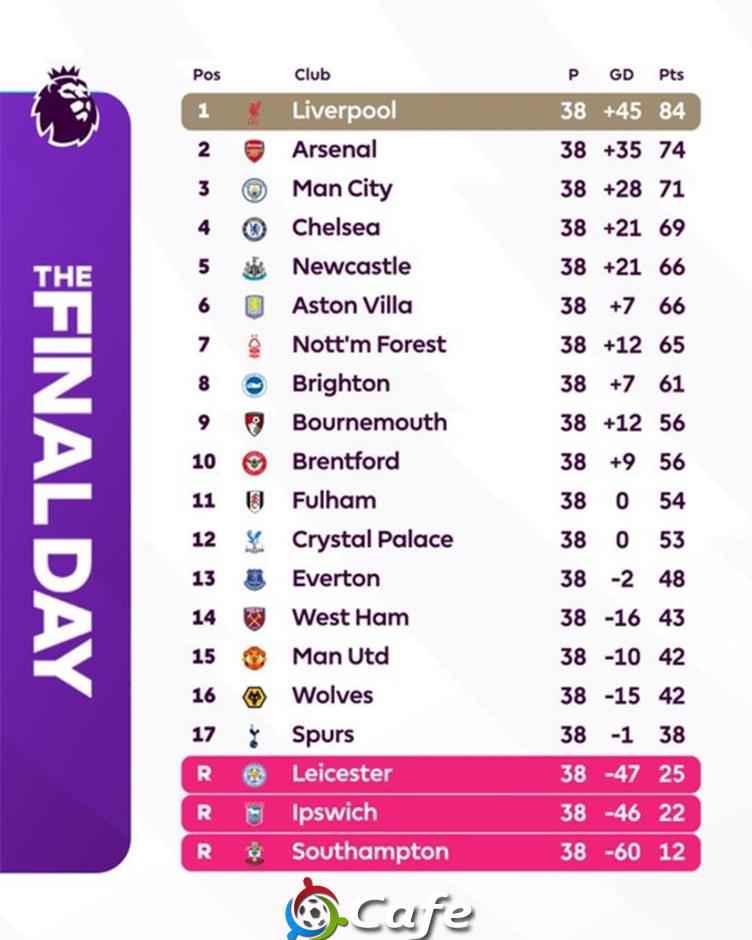Click the Liverpool club crest
752x940 pixels.
[254, 112]
